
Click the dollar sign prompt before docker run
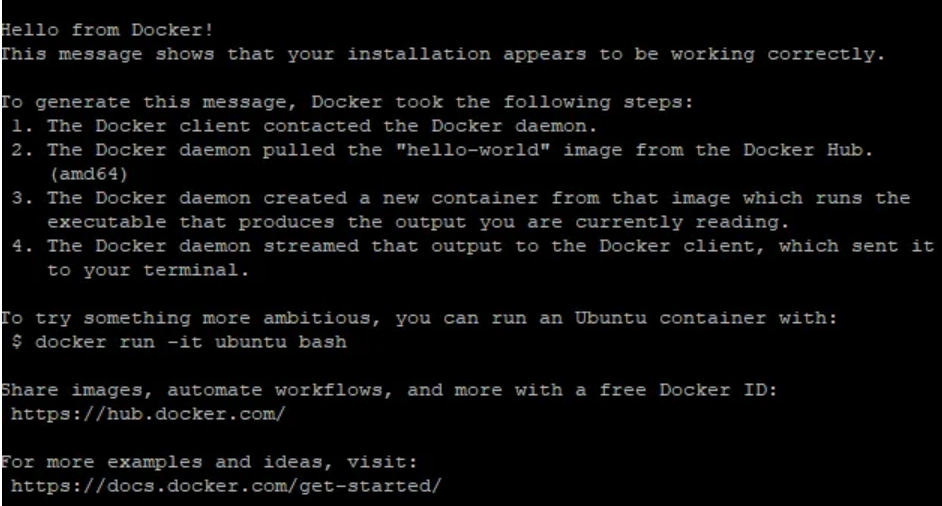click(17, 342)
